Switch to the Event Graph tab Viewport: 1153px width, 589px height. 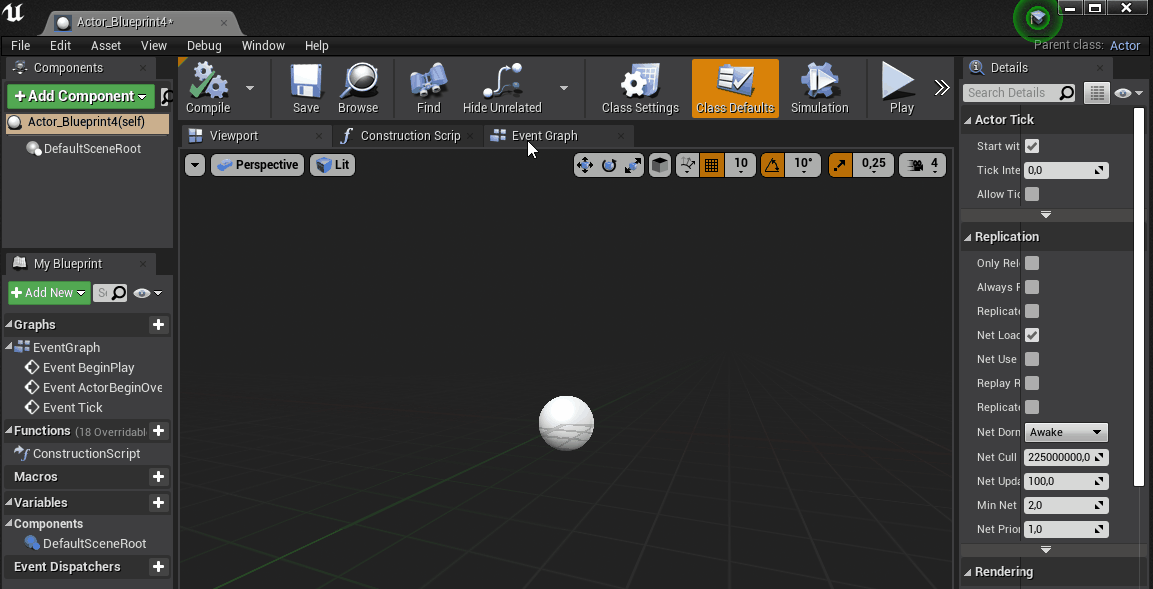(545, 136)
